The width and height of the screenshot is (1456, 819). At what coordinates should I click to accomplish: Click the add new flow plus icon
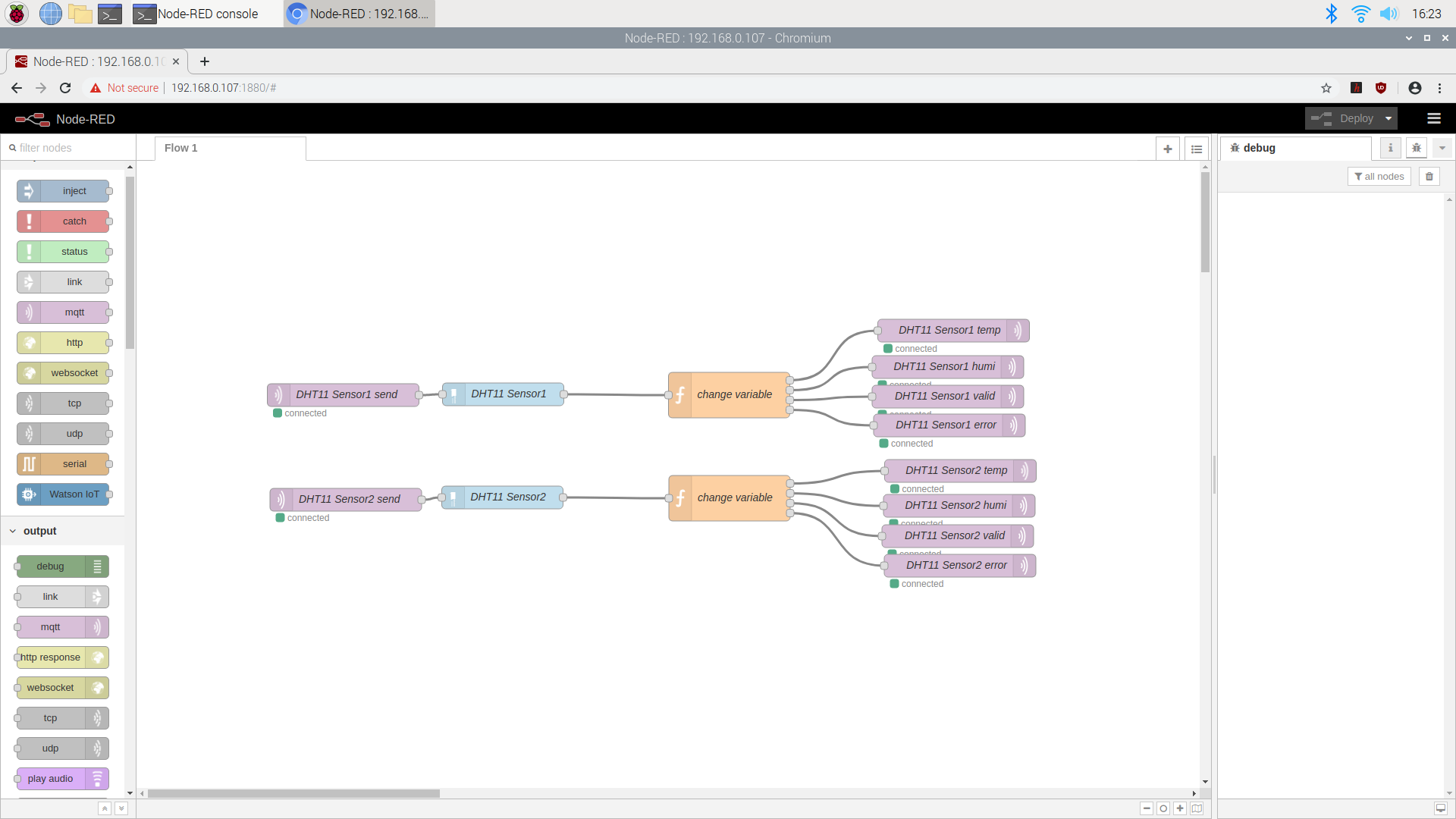1168,149
